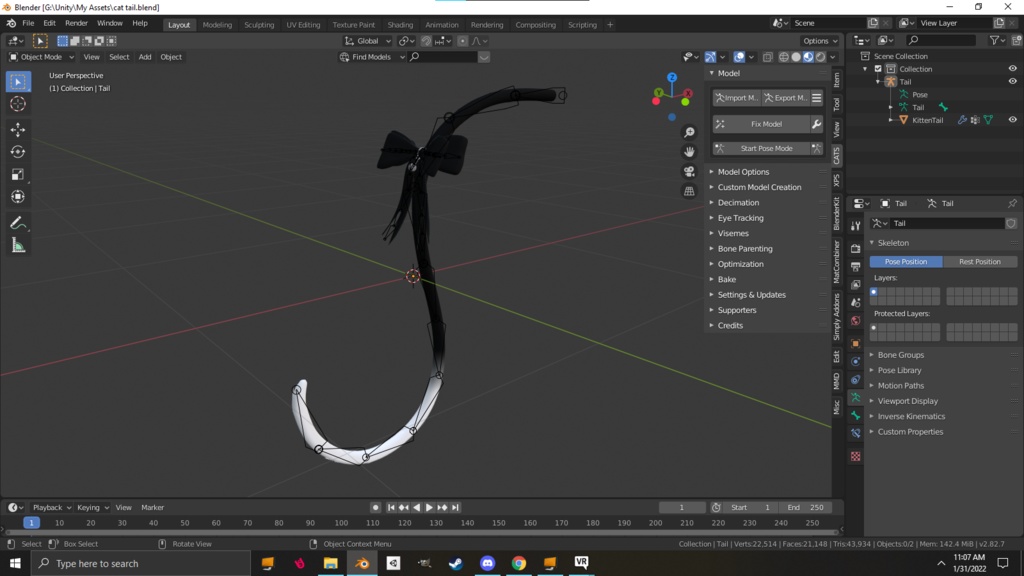1024x576 pixels.
Task: Switch skeleton to Rest Position
Action: (x=979, y=262)
